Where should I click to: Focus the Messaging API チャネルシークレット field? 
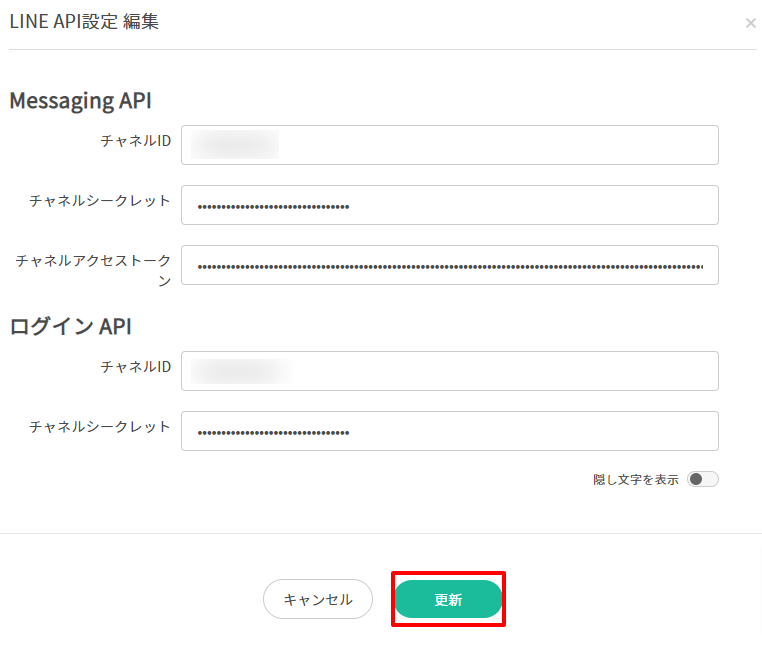coord(450,205)
